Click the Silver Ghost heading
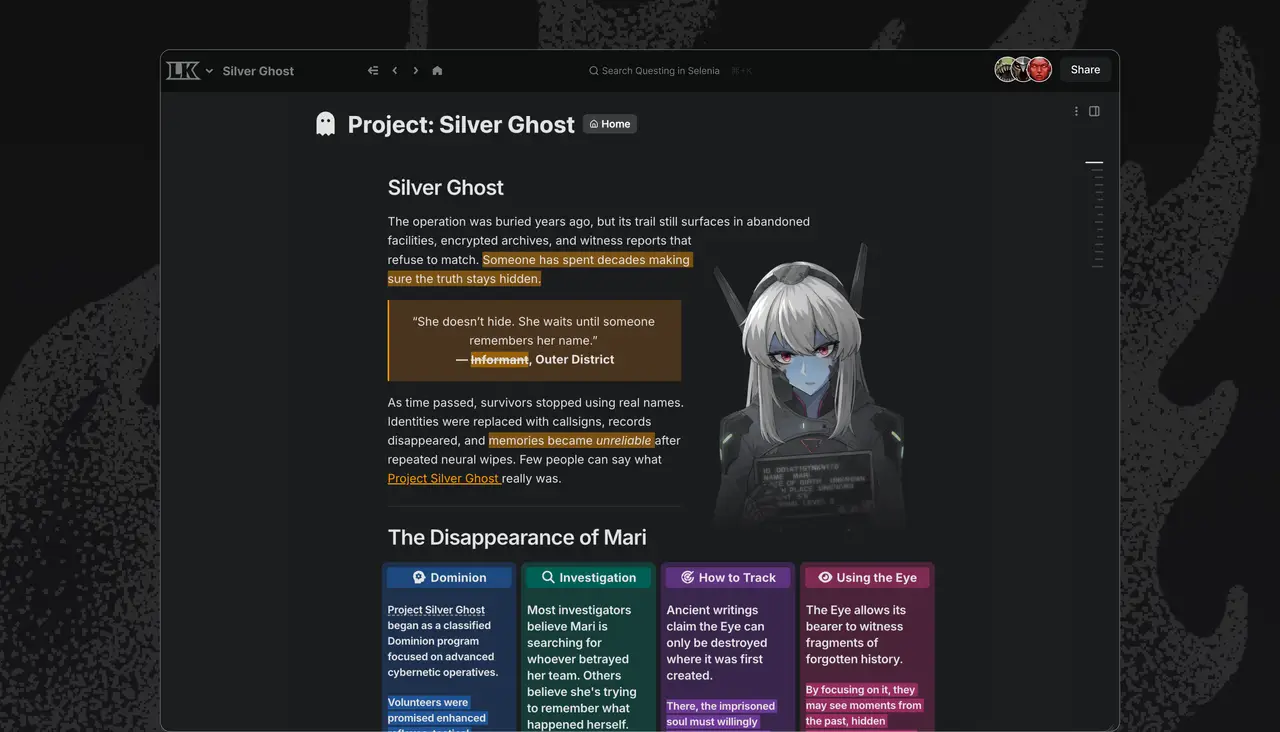This screenshot has width=1280, height=732. coord(446,188)
